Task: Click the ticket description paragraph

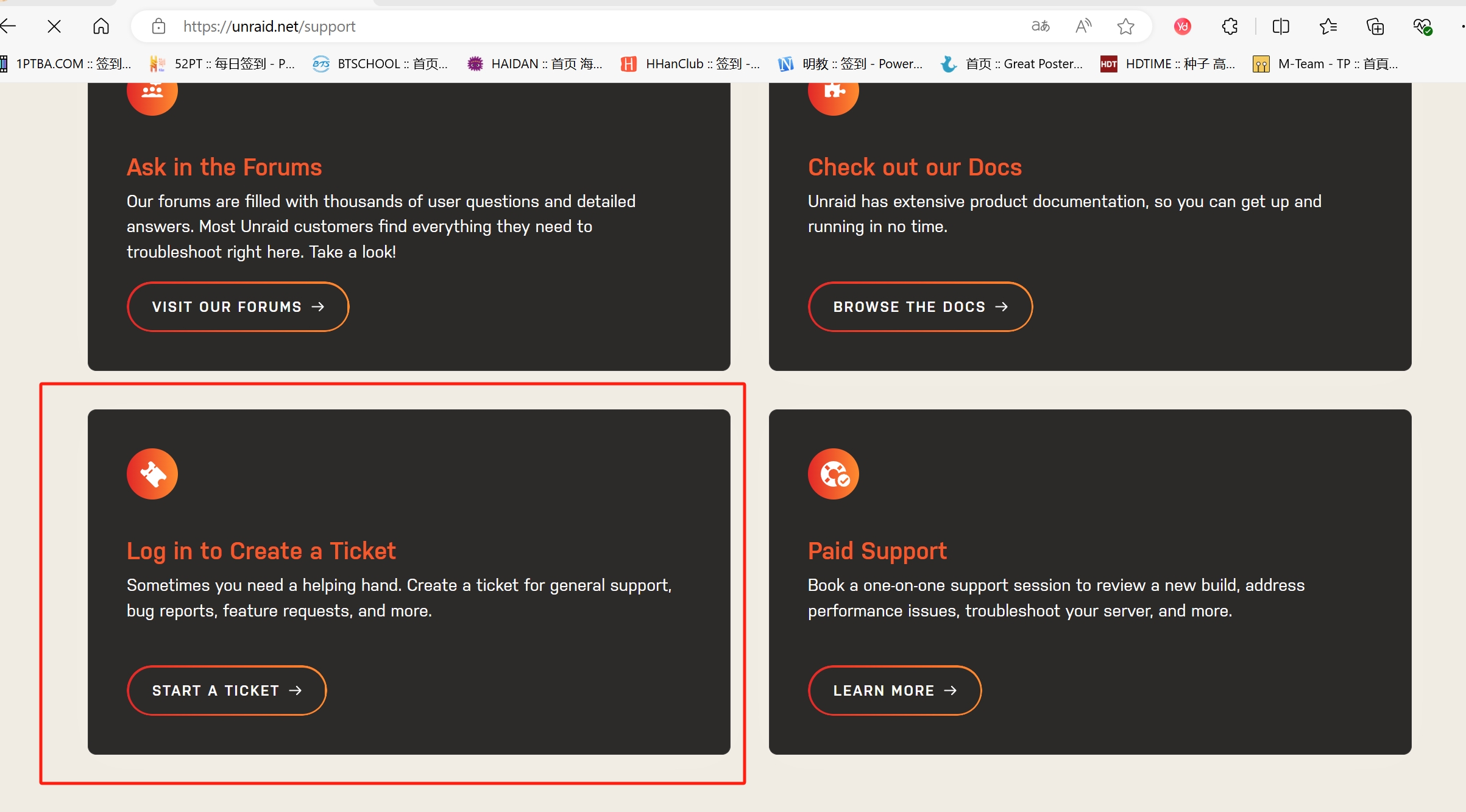Action: pyautogui.click(x=399, y=598)
